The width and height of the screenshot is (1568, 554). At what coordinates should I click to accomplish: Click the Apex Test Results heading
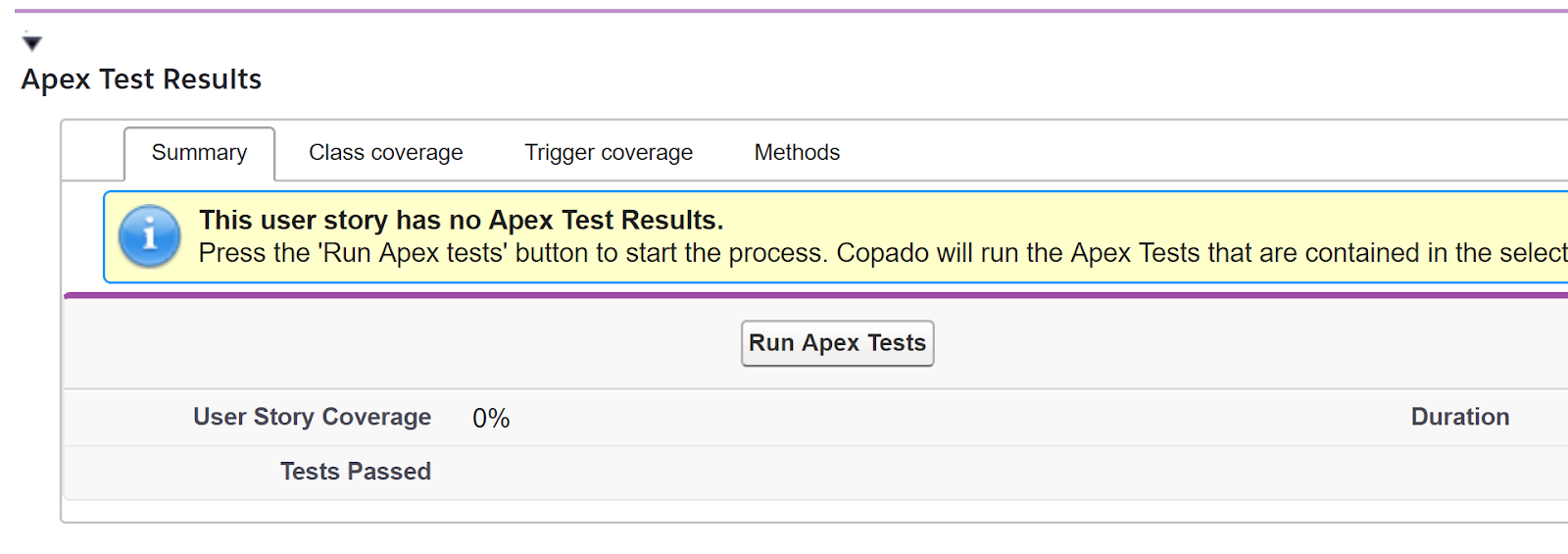tap(141, 79)
